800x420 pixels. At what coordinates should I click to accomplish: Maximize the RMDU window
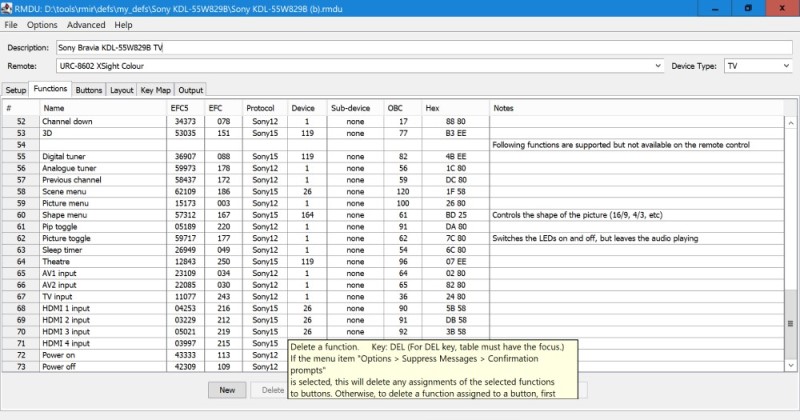click(747, 8)
